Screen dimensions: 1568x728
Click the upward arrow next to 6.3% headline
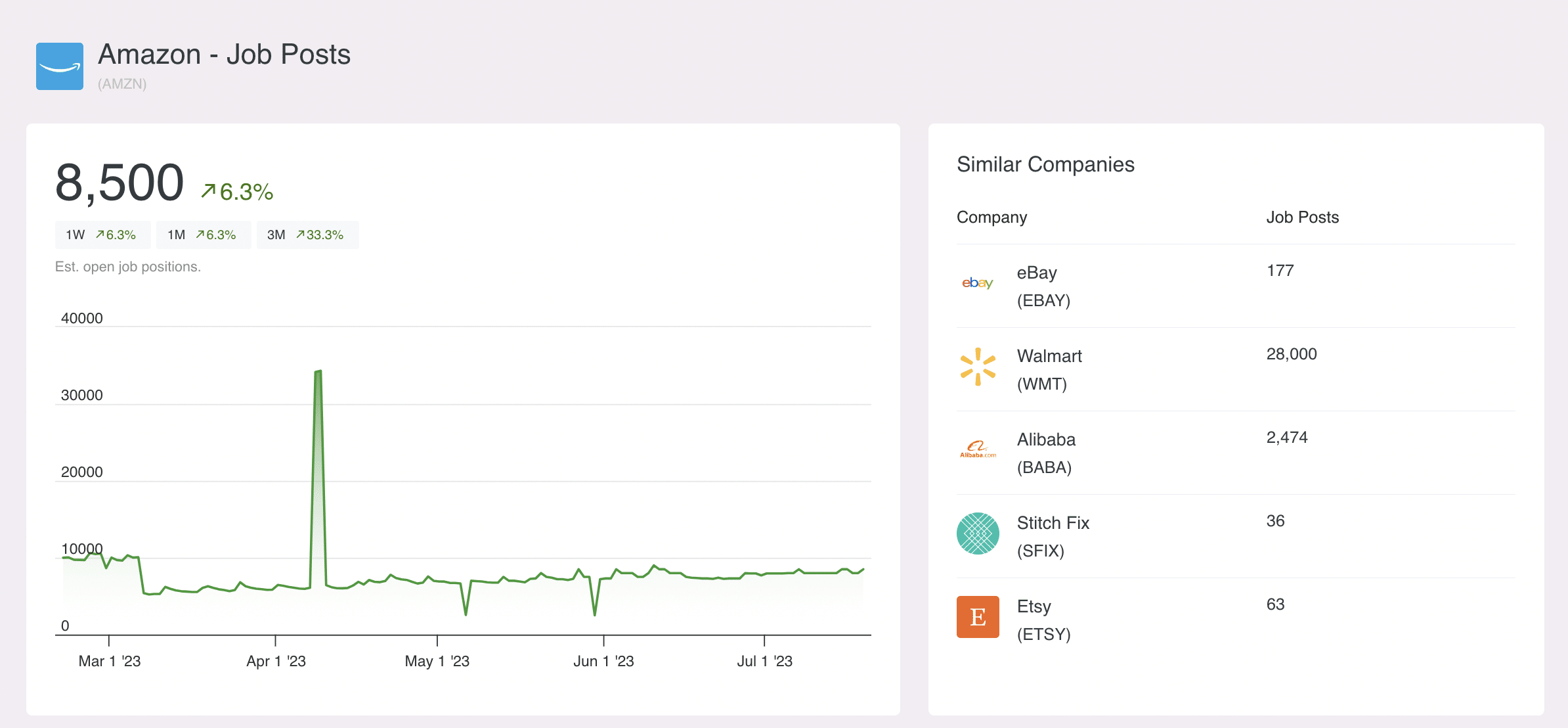208,191
